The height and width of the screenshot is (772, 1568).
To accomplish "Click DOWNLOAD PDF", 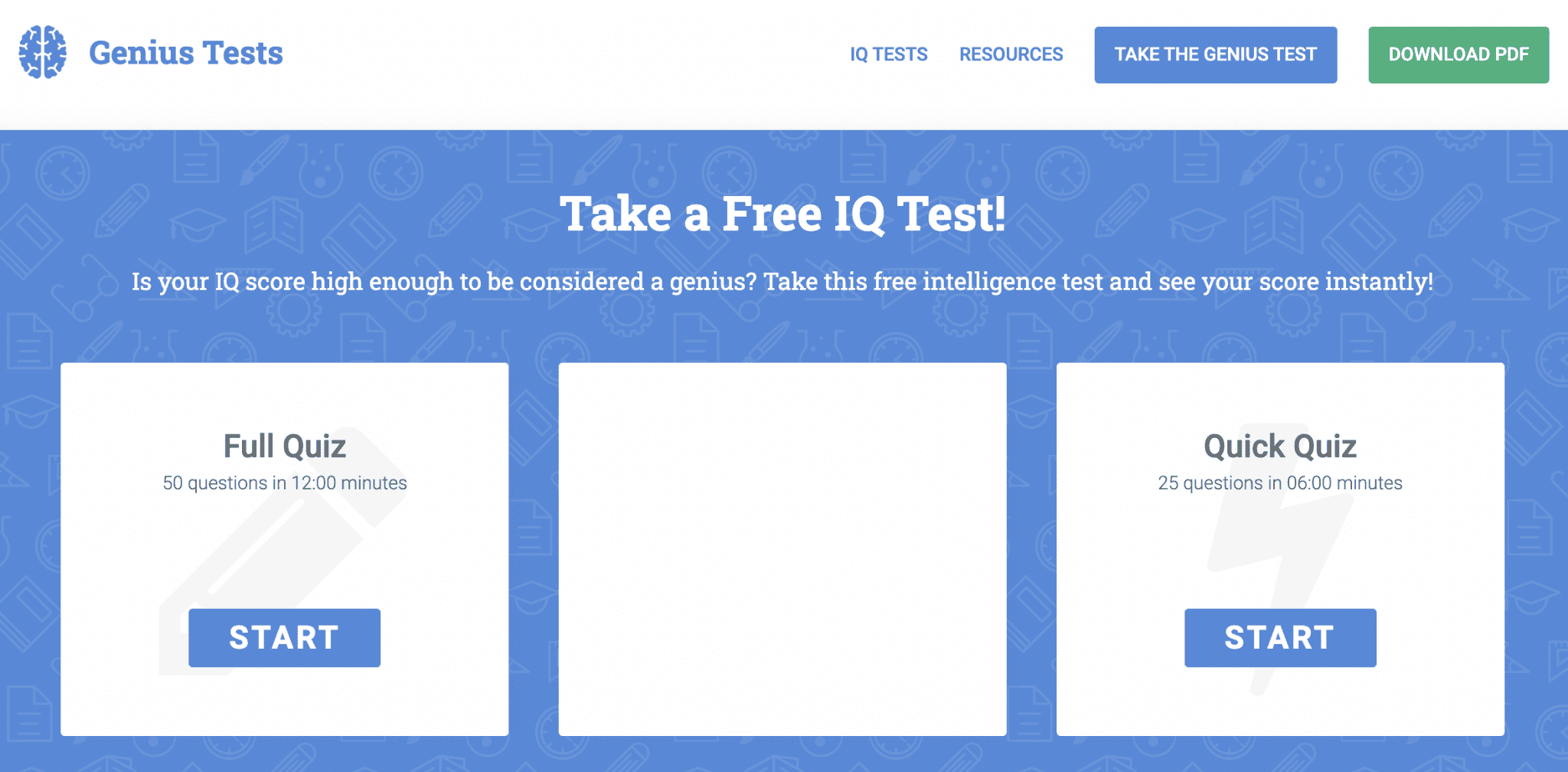I will point(1458,54).
